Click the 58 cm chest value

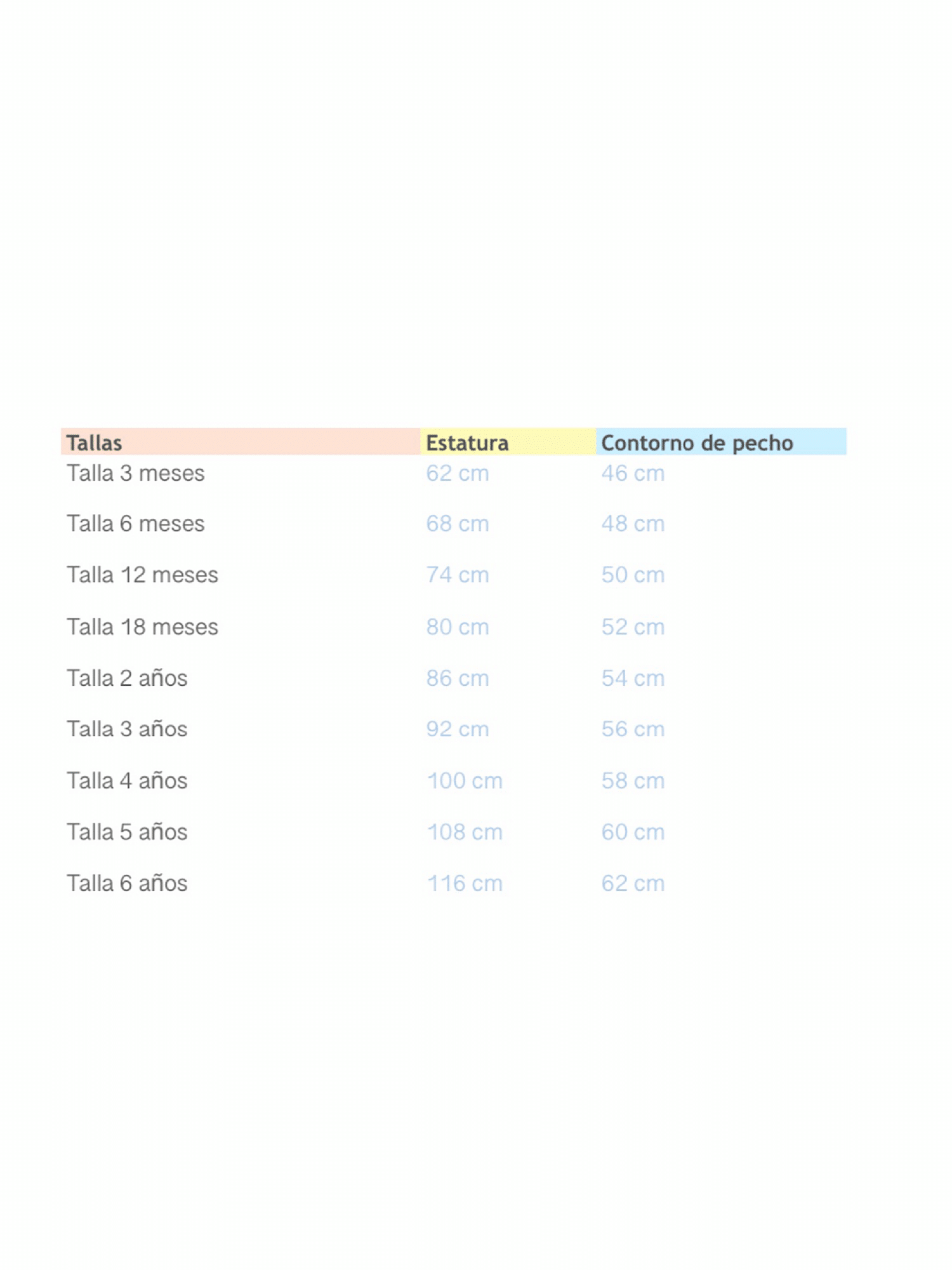[633, 781]
